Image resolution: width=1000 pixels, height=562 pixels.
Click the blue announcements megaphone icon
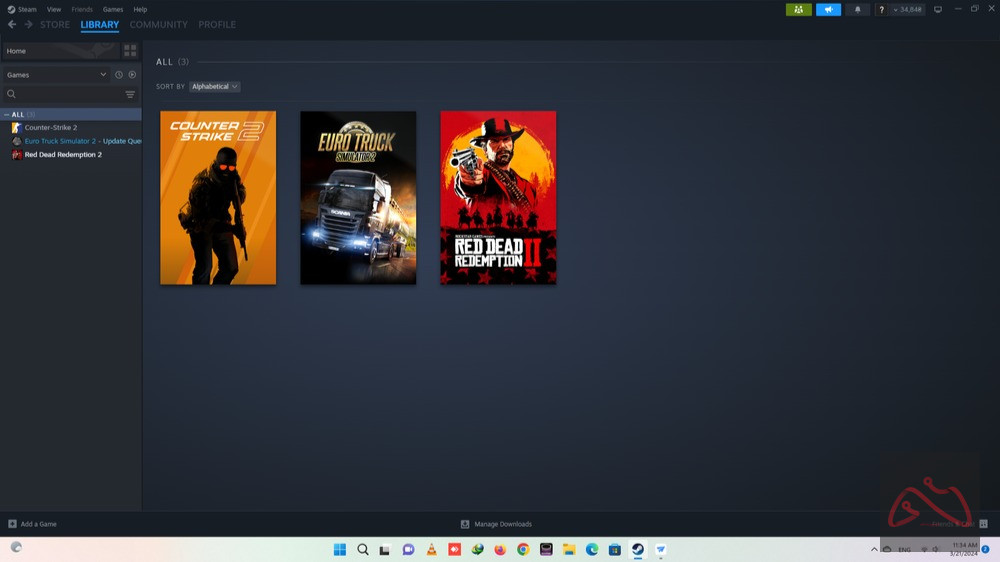click(x=828, y=10)
